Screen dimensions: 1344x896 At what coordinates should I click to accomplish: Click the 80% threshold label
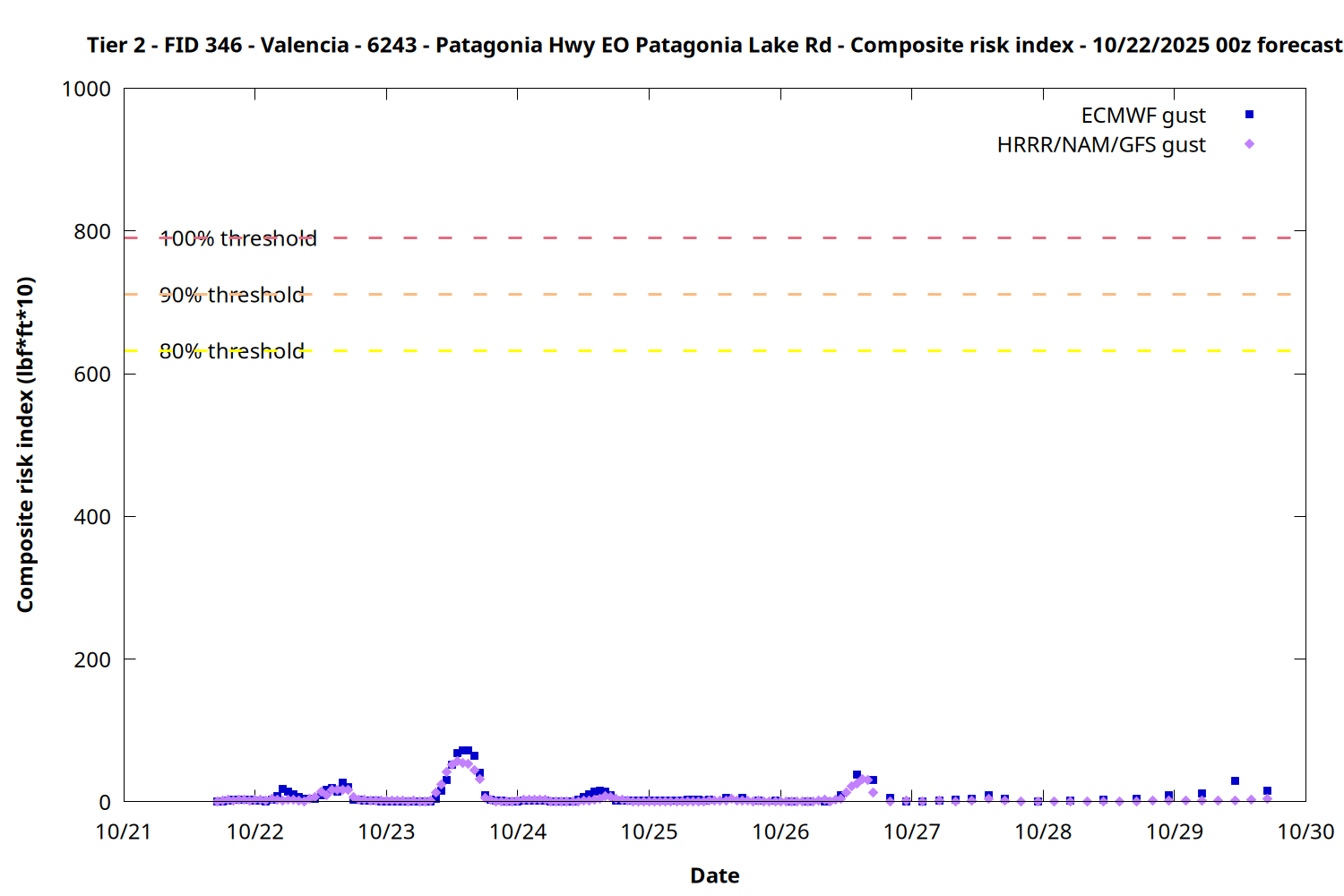click(232, 351)
